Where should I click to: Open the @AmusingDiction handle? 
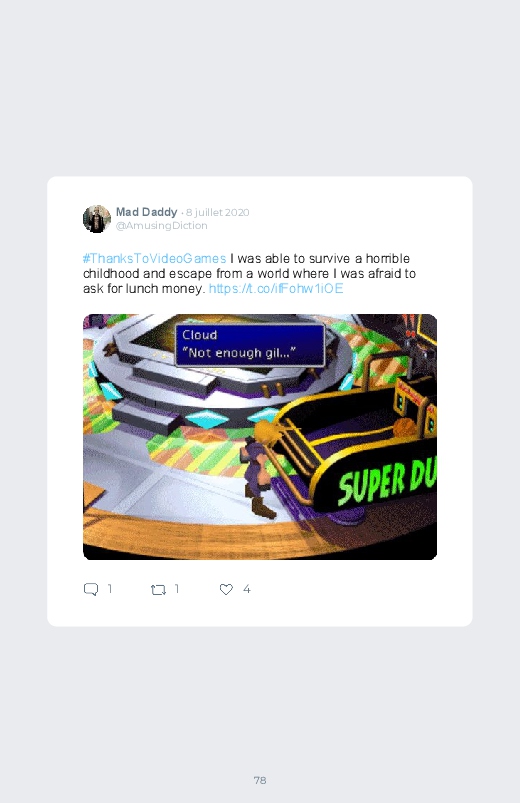click(161, 226)
